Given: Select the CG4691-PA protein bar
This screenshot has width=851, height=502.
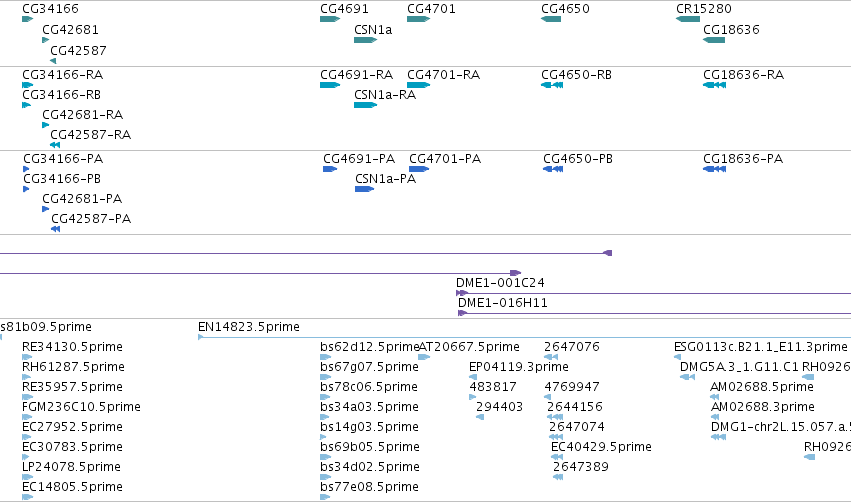Looking at the screenshot, I should click(330, 169).
